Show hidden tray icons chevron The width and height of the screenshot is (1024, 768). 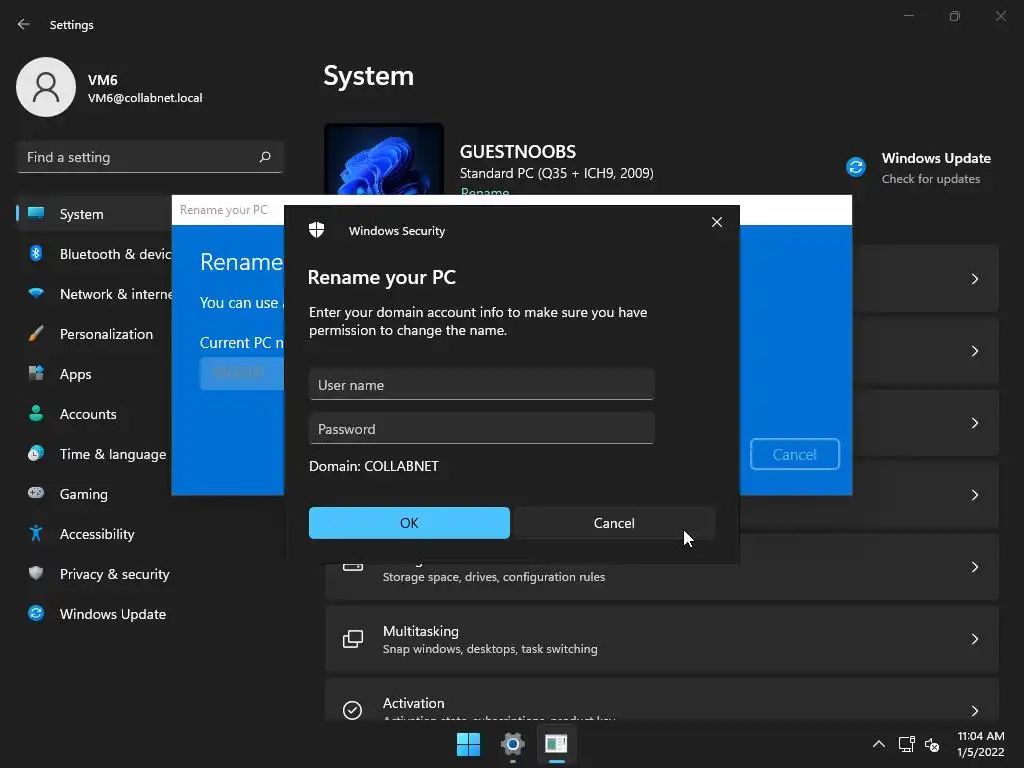[x=879, y=744]
